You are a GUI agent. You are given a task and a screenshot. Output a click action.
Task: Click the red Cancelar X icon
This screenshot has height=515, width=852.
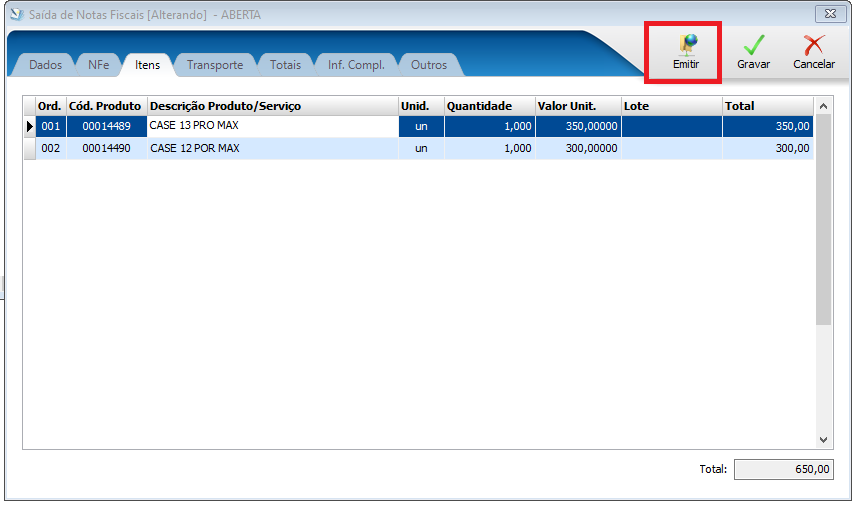(813, 45)
